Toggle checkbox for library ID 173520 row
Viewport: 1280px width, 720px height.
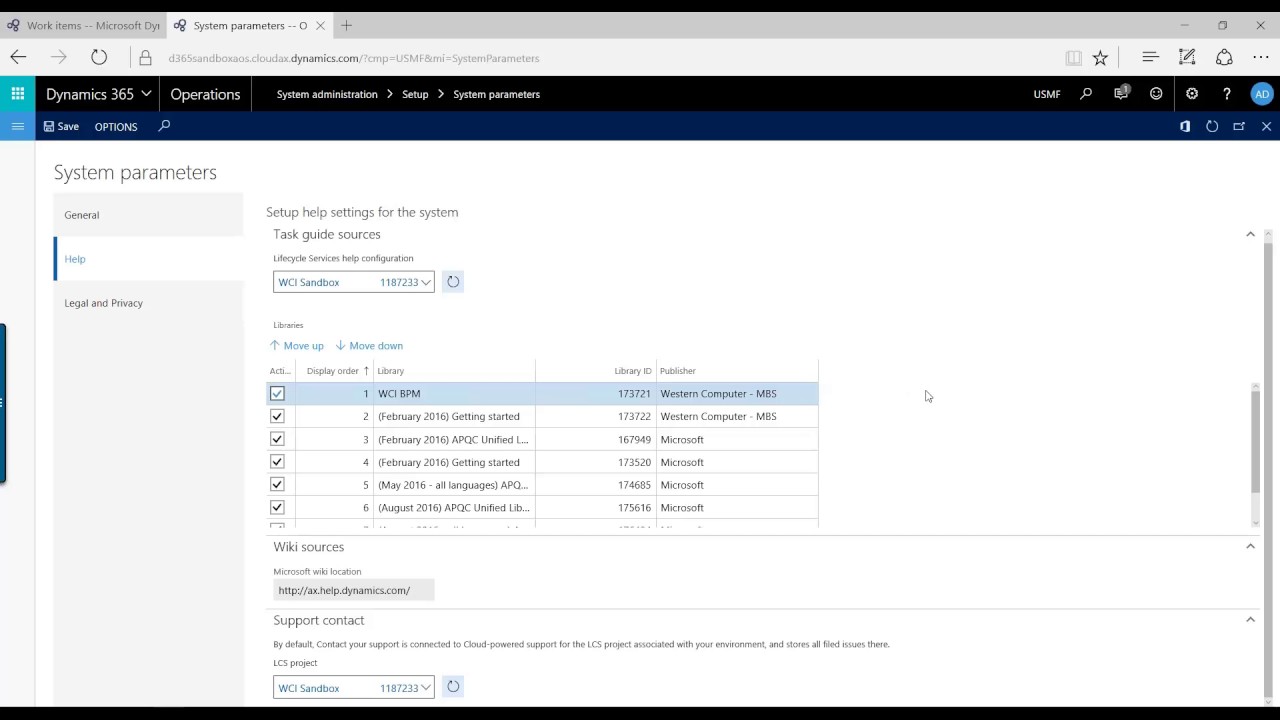277,462
